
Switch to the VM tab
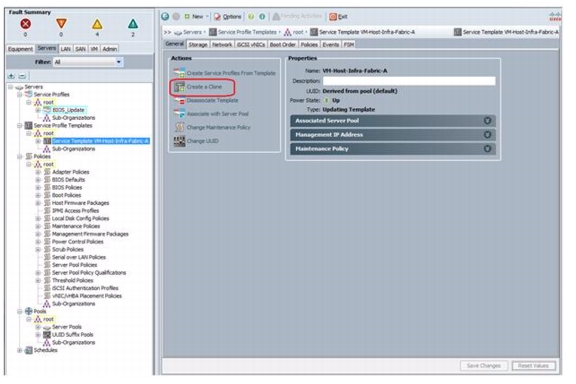point(94,49)
